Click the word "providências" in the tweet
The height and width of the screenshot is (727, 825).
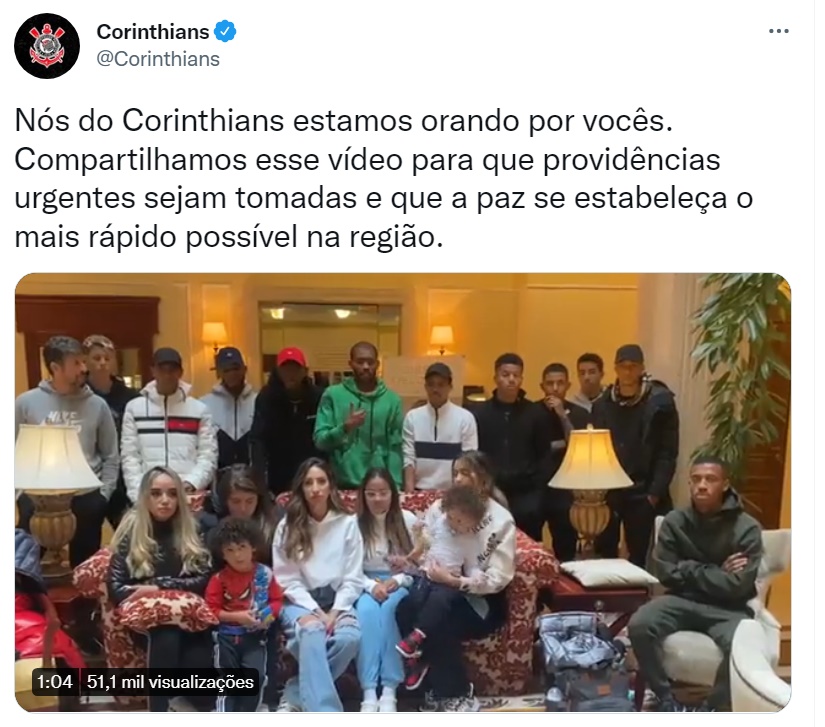631,160
